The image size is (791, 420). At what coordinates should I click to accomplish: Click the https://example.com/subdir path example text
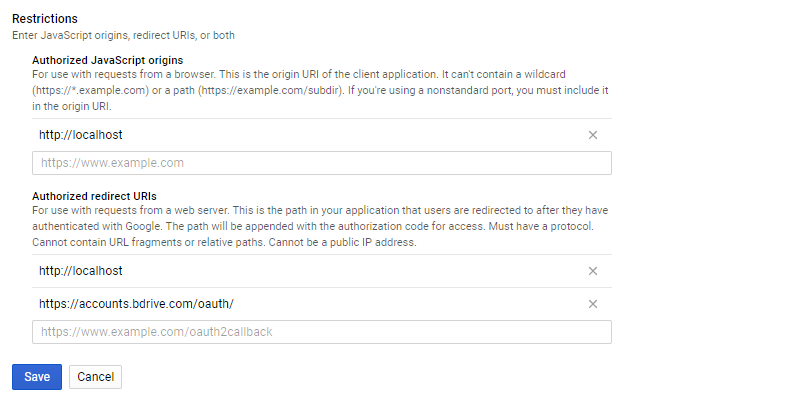pos(270,91)
